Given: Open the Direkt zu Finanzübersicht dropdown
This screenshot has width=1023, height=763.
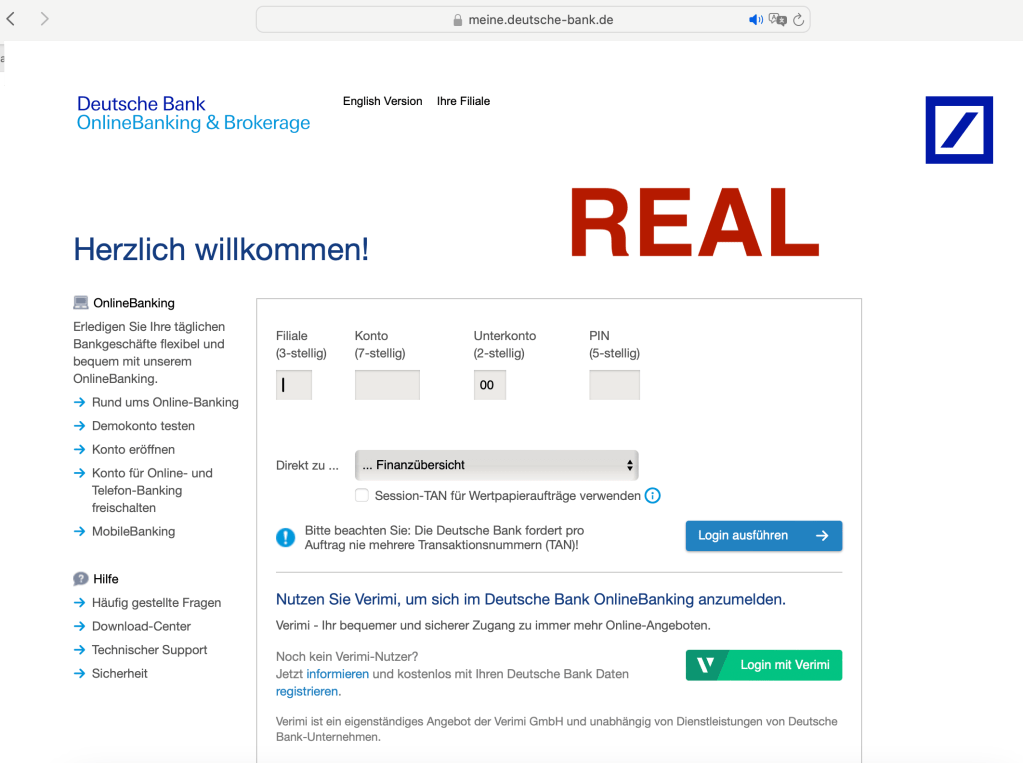Looking at the screenshot, I should [x=496, y=465].
